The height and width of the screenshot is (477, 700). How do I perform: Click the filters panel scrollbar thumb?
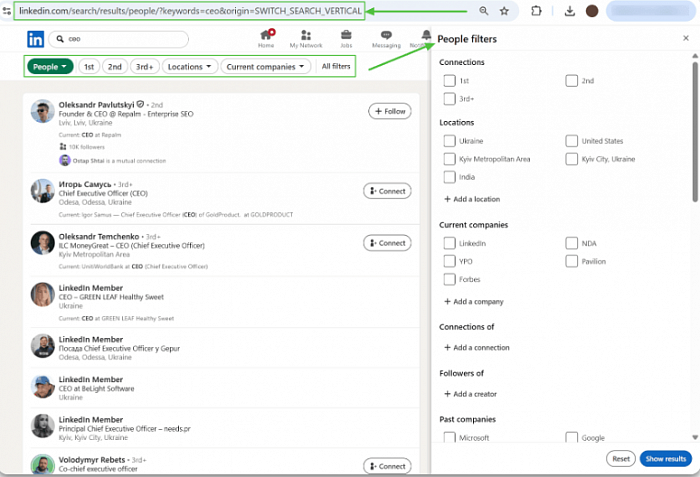[695, 132]
